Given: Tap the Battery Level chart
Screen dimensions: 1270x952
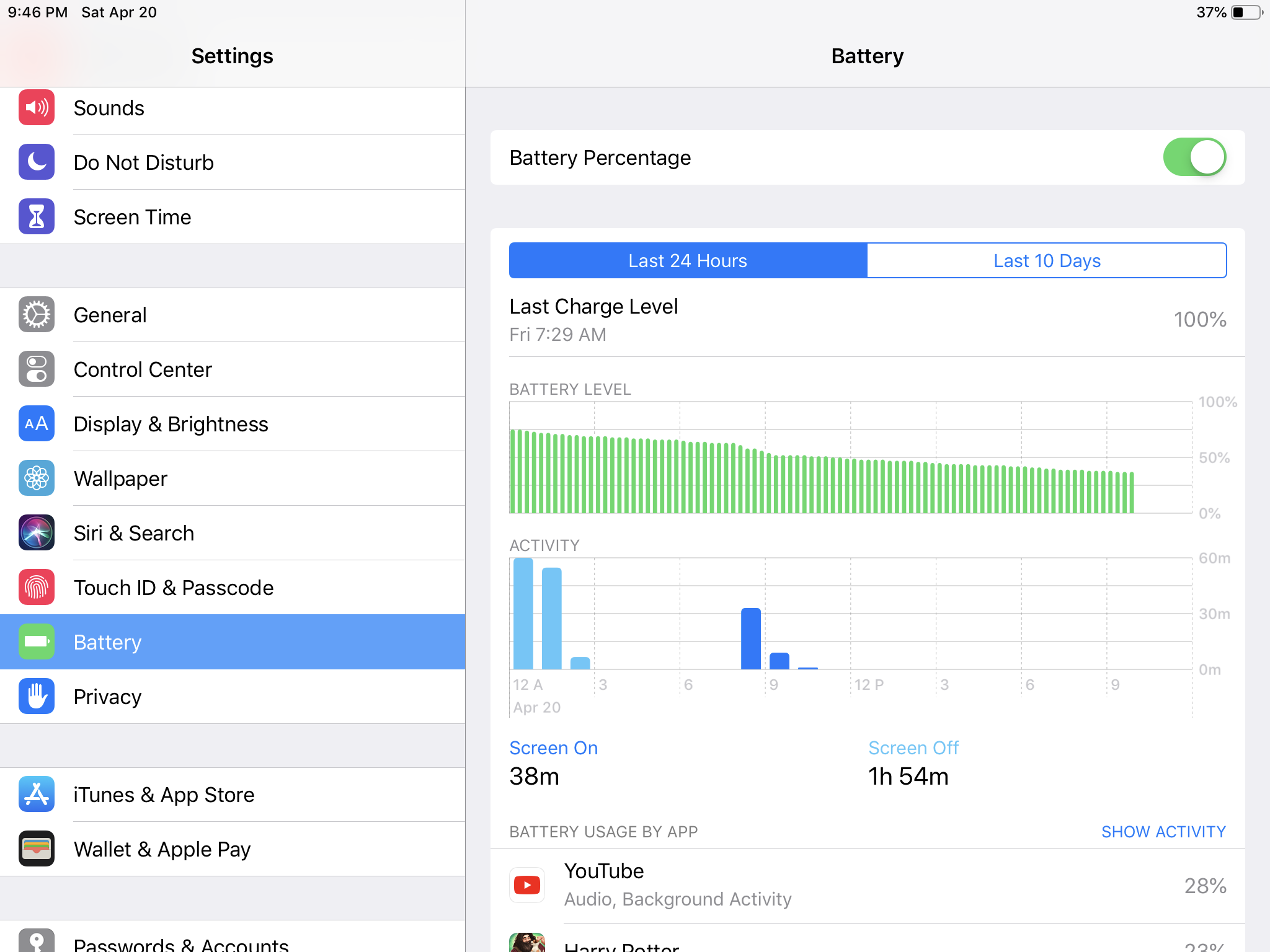Looking at the screenshot, I should tap(850, 457).
